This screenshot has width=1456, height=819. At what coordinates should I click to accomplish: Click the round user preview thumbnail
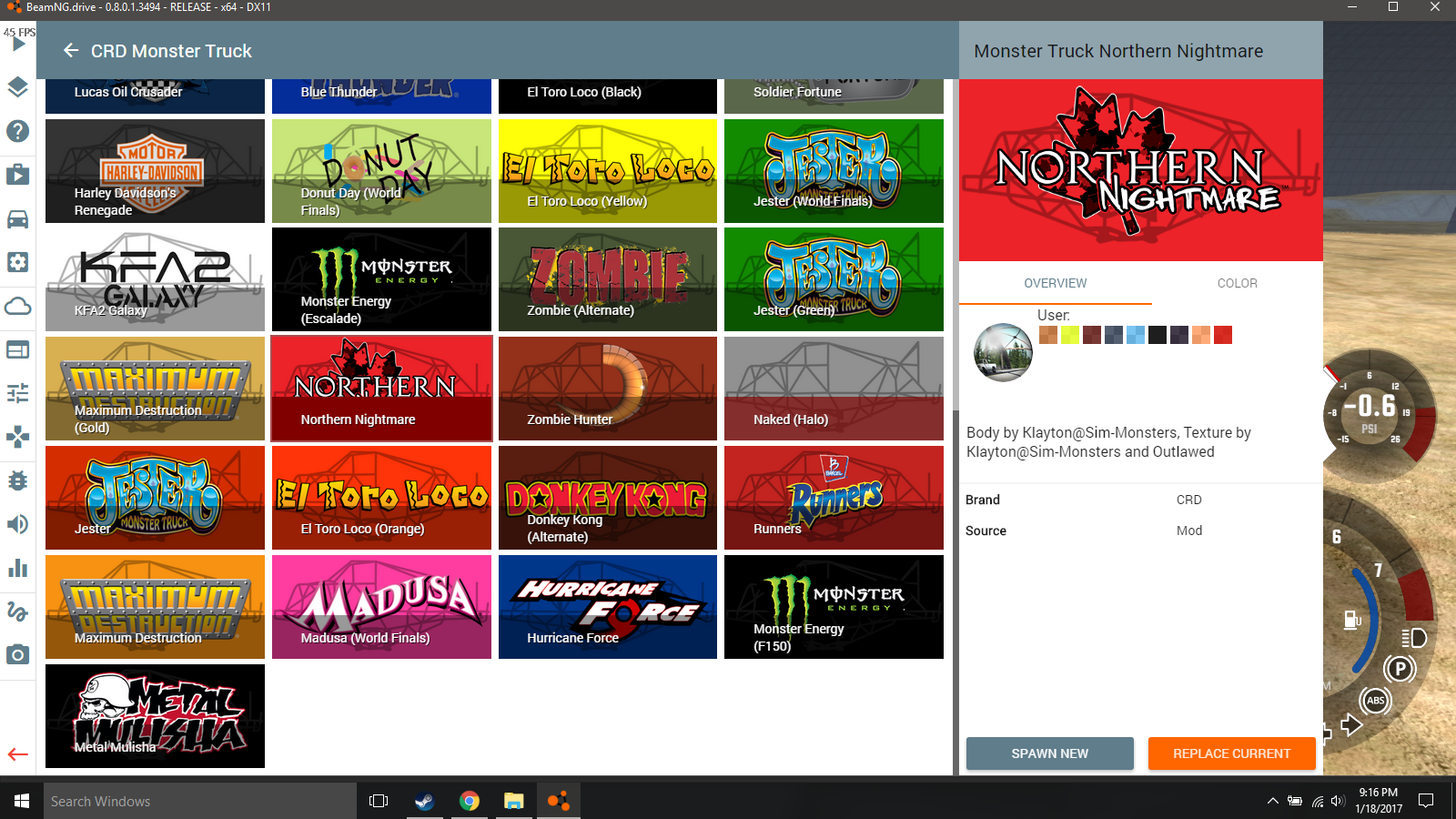click(1003, 352)
